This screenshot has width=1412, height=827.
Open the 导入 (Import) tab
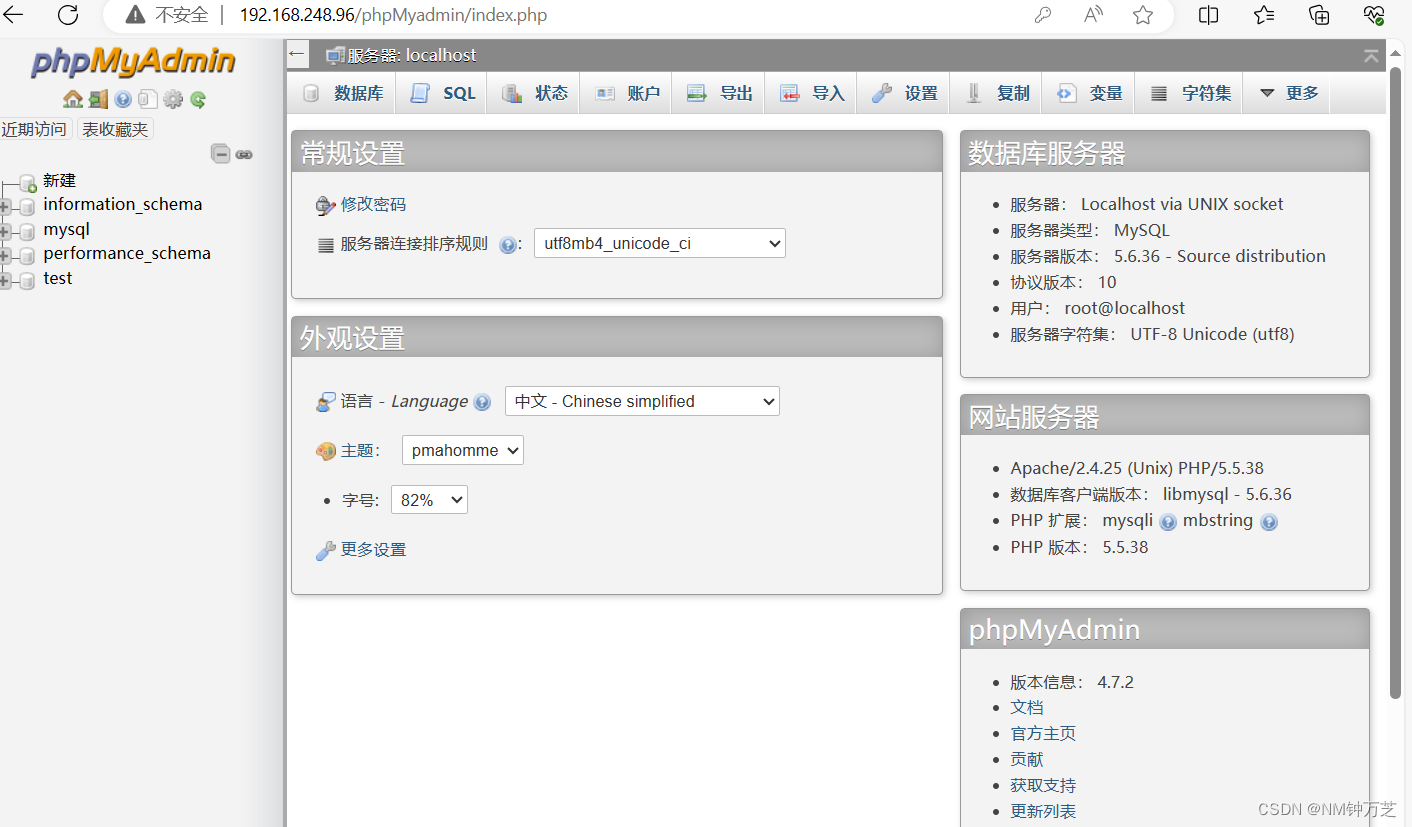pyautogui.click(x=811, y=93)
